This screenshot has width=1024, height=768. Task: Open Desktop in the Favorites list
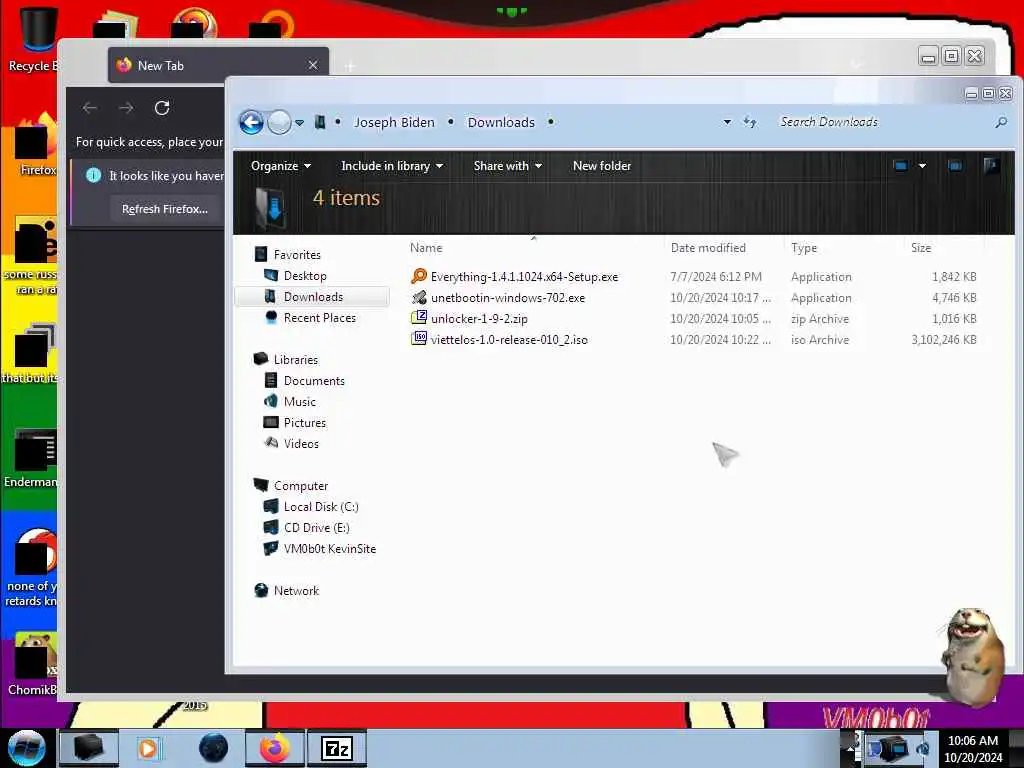305,276
